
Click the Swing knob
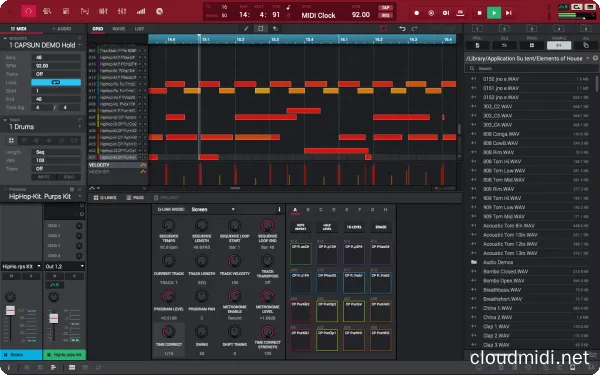tap(202, 331)
